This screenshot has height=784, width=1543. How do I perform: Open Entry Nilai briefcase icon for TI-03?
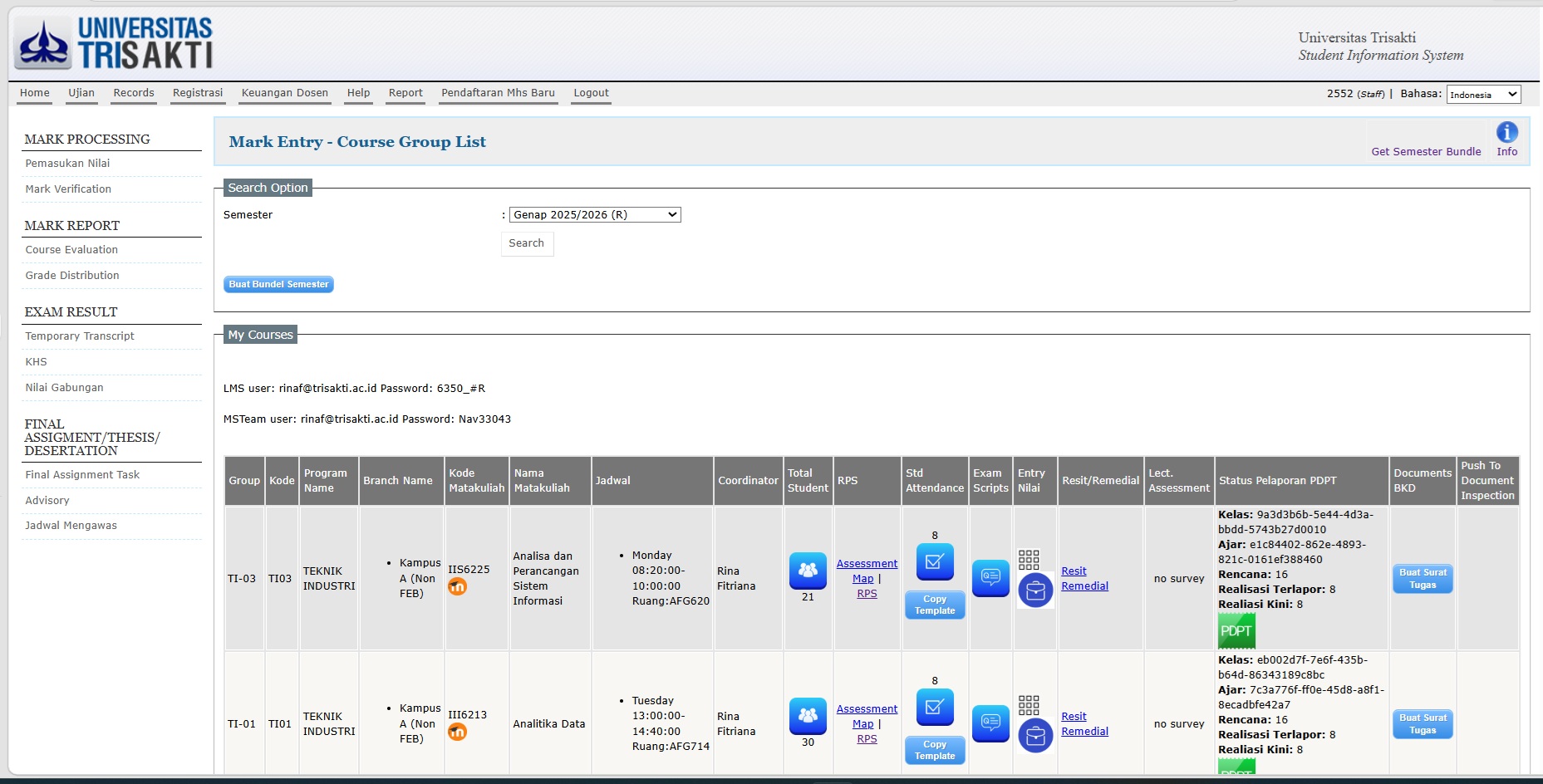click(x=1035, y=590)
